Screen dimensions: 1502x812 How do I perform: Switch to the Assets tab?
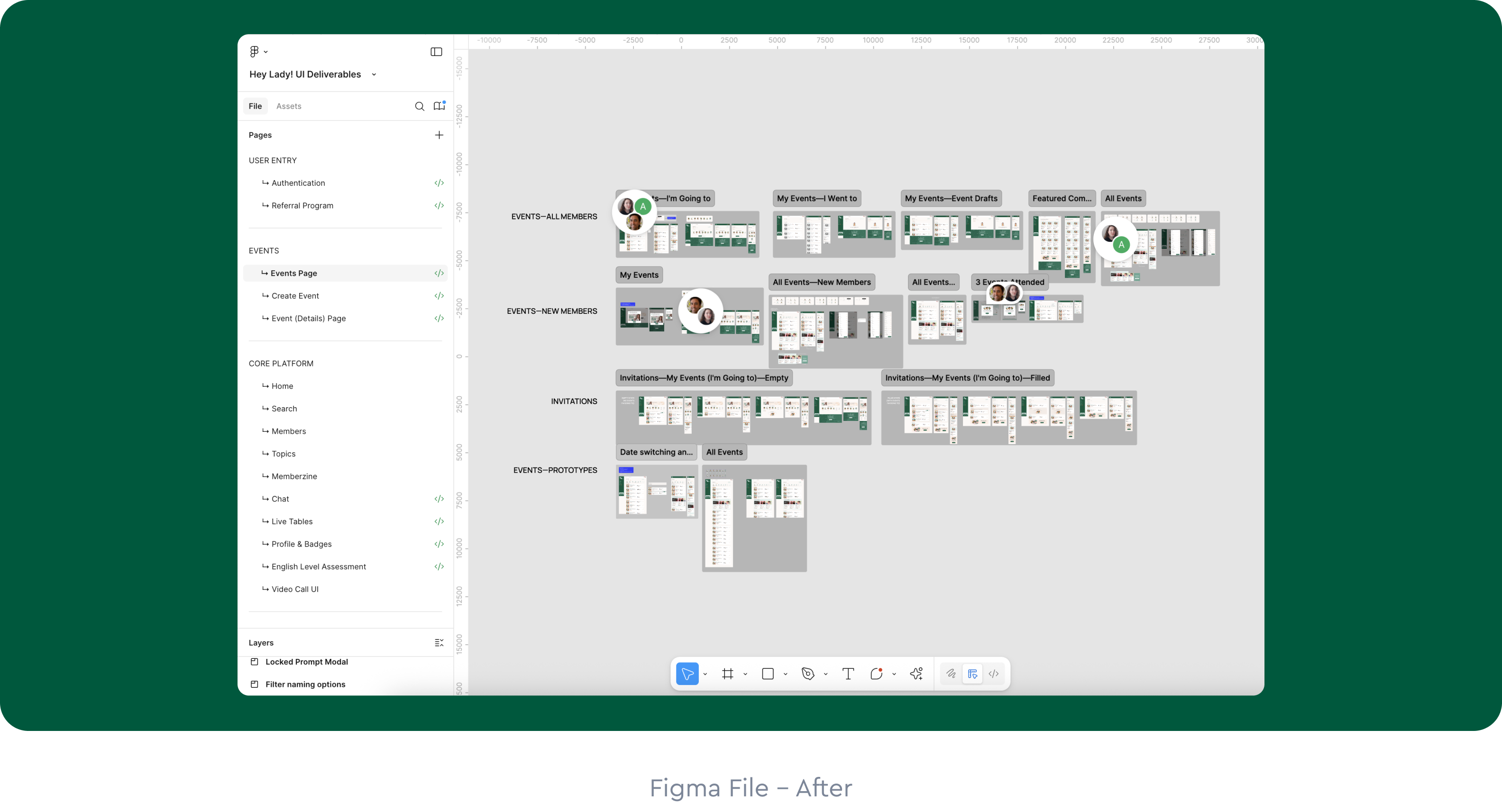coord(289,106)
